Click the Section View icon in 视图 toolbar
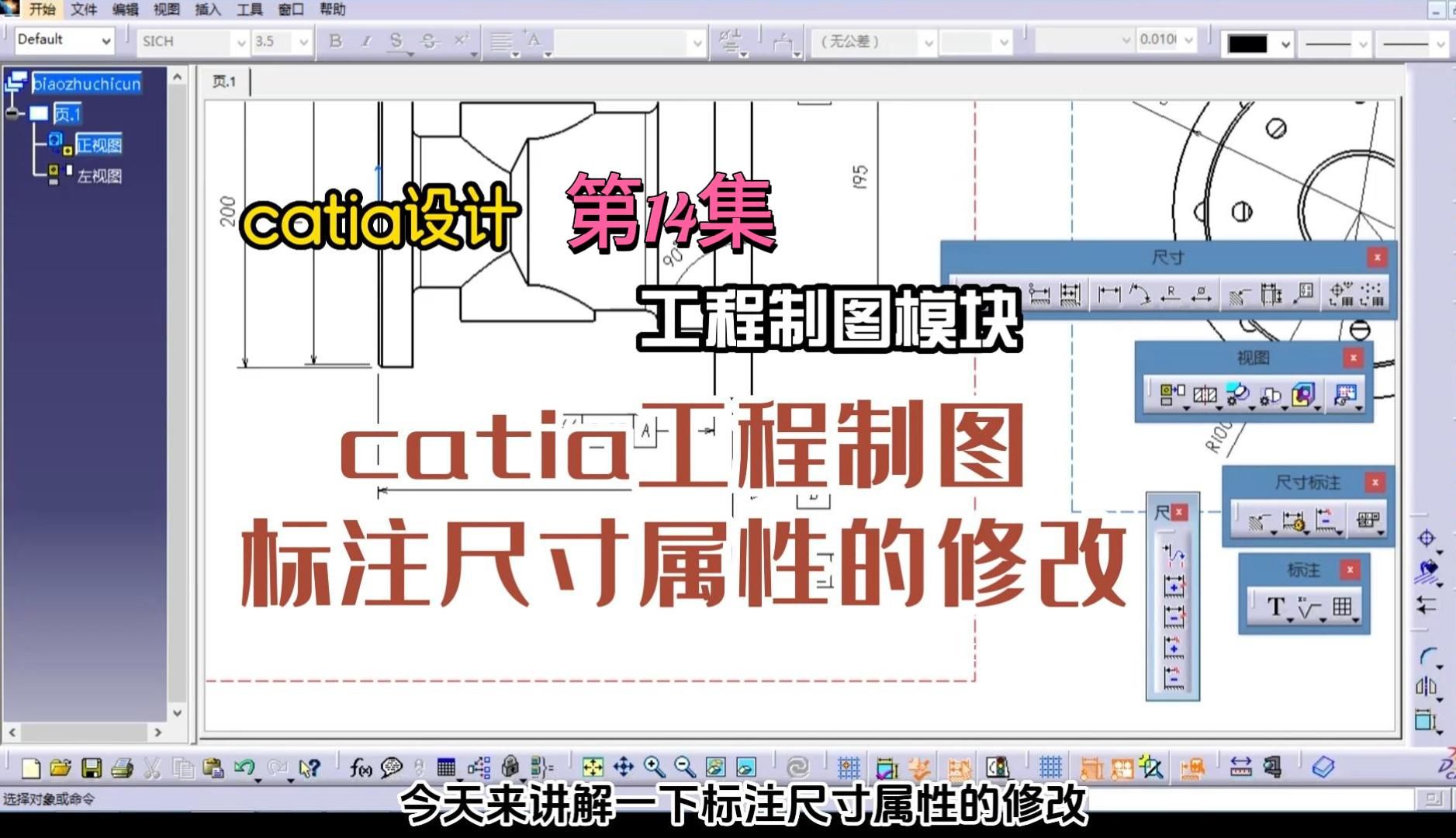Screen dimensions: 1456x838 (x=1205, y=396)
